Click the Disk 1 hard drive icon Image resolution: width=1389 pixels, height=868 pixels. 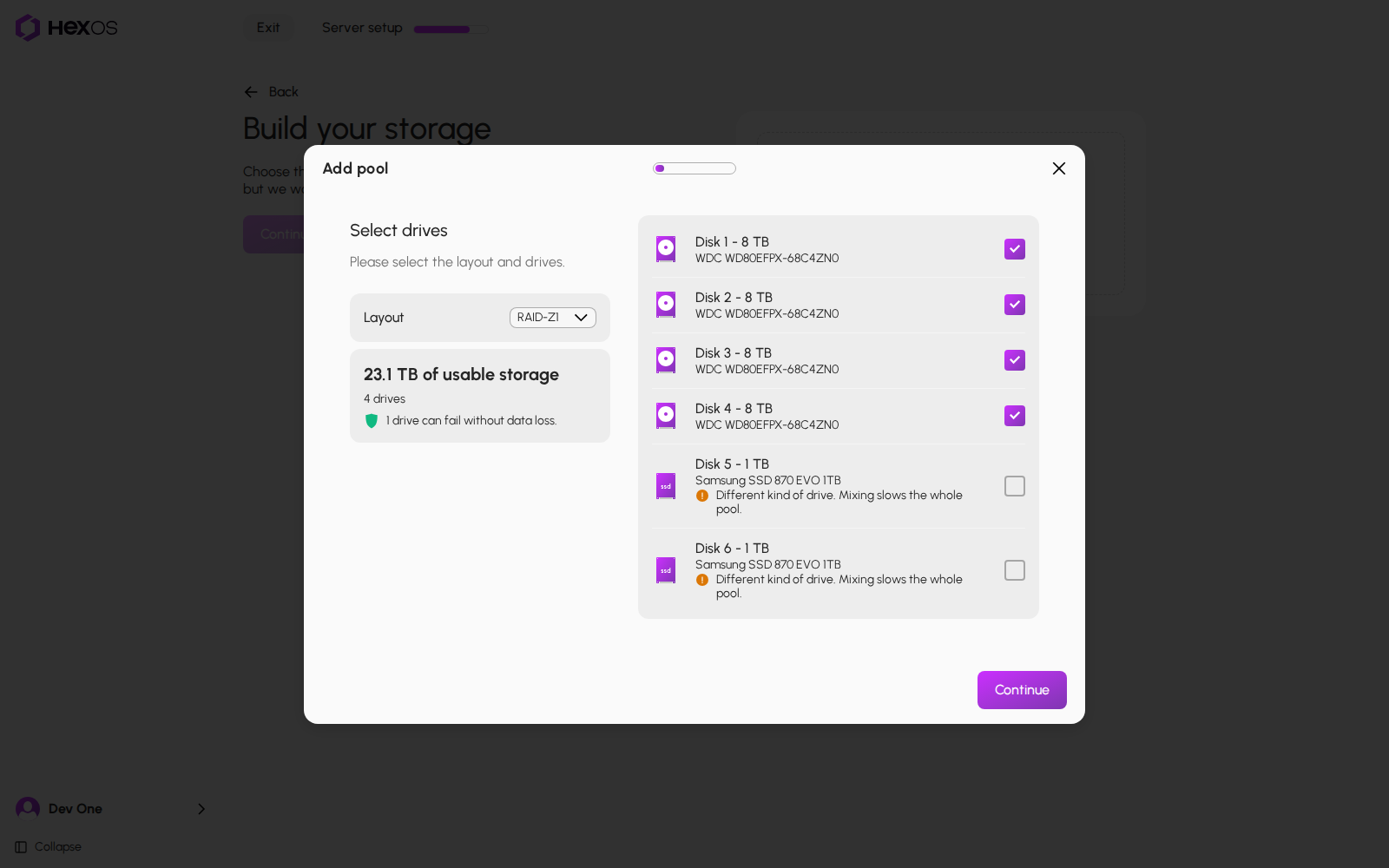(x=666, y=249)
